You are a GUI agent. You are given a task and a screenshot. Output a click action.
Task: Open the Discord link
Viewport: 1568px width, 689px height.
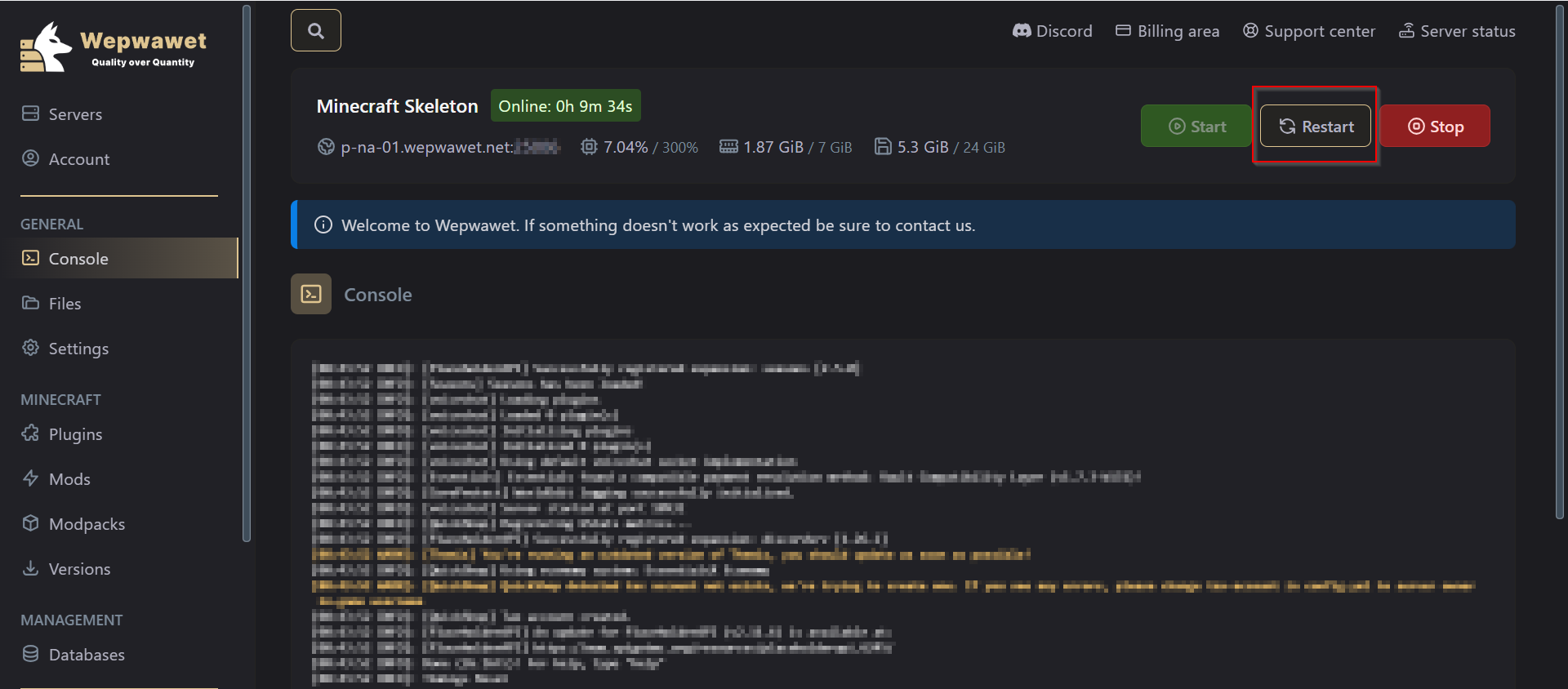click(1053, 31)
